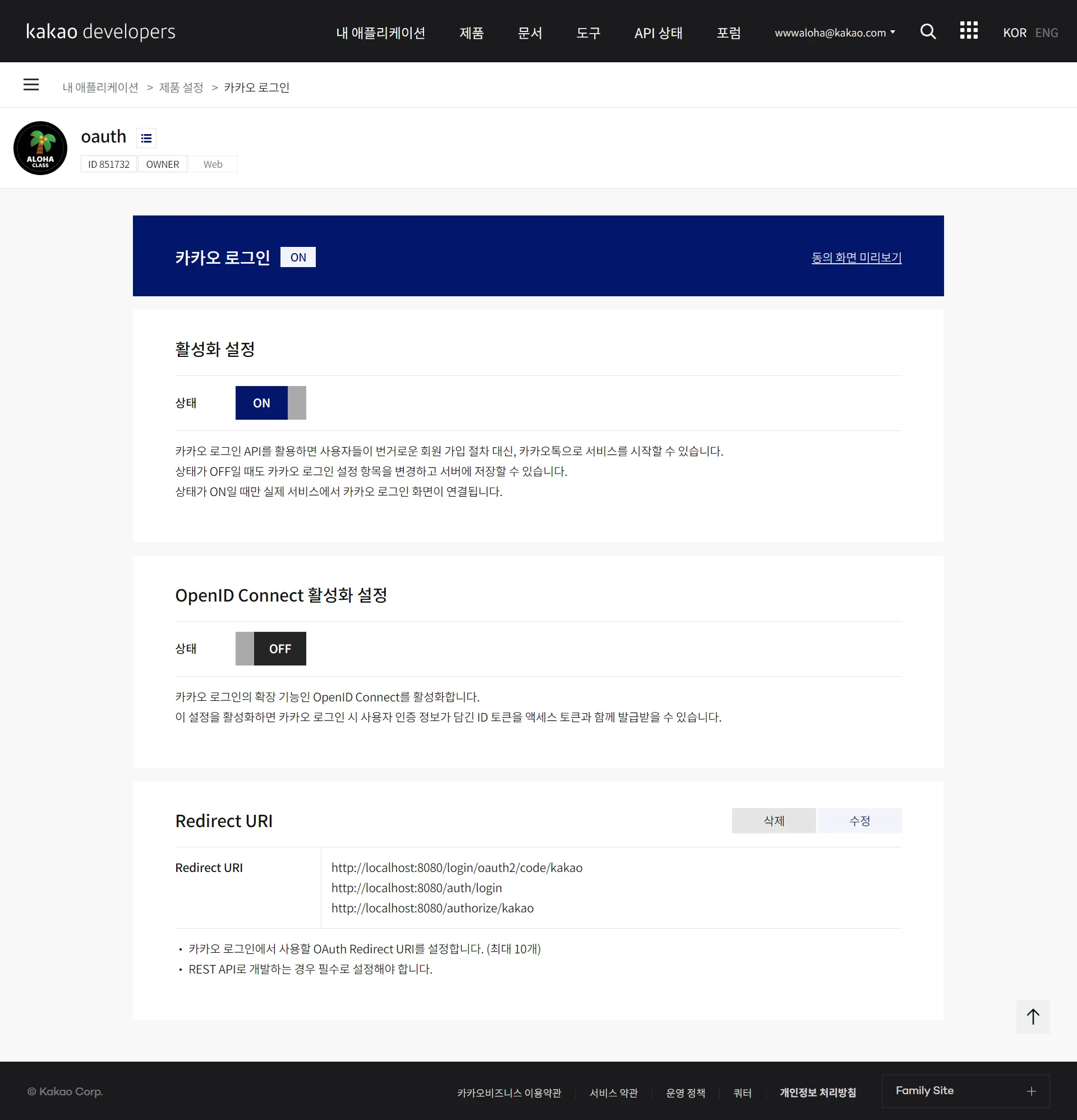The image size is (1077, 1120).
Task: Click the kakao developers logo
Action: click(x=101, y=31)
